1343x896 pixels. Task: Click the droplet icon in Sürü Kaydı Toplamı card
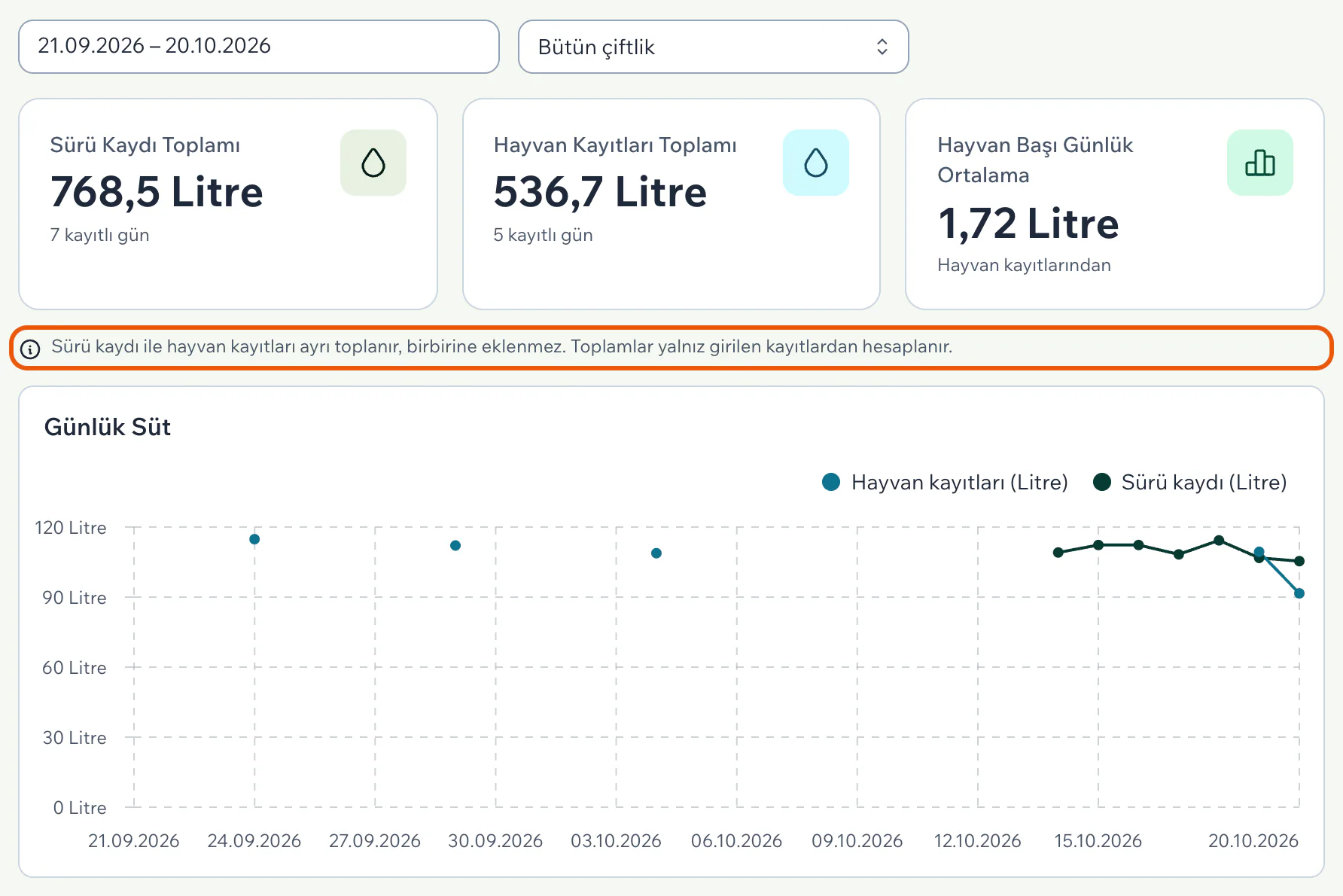(373, 163)
